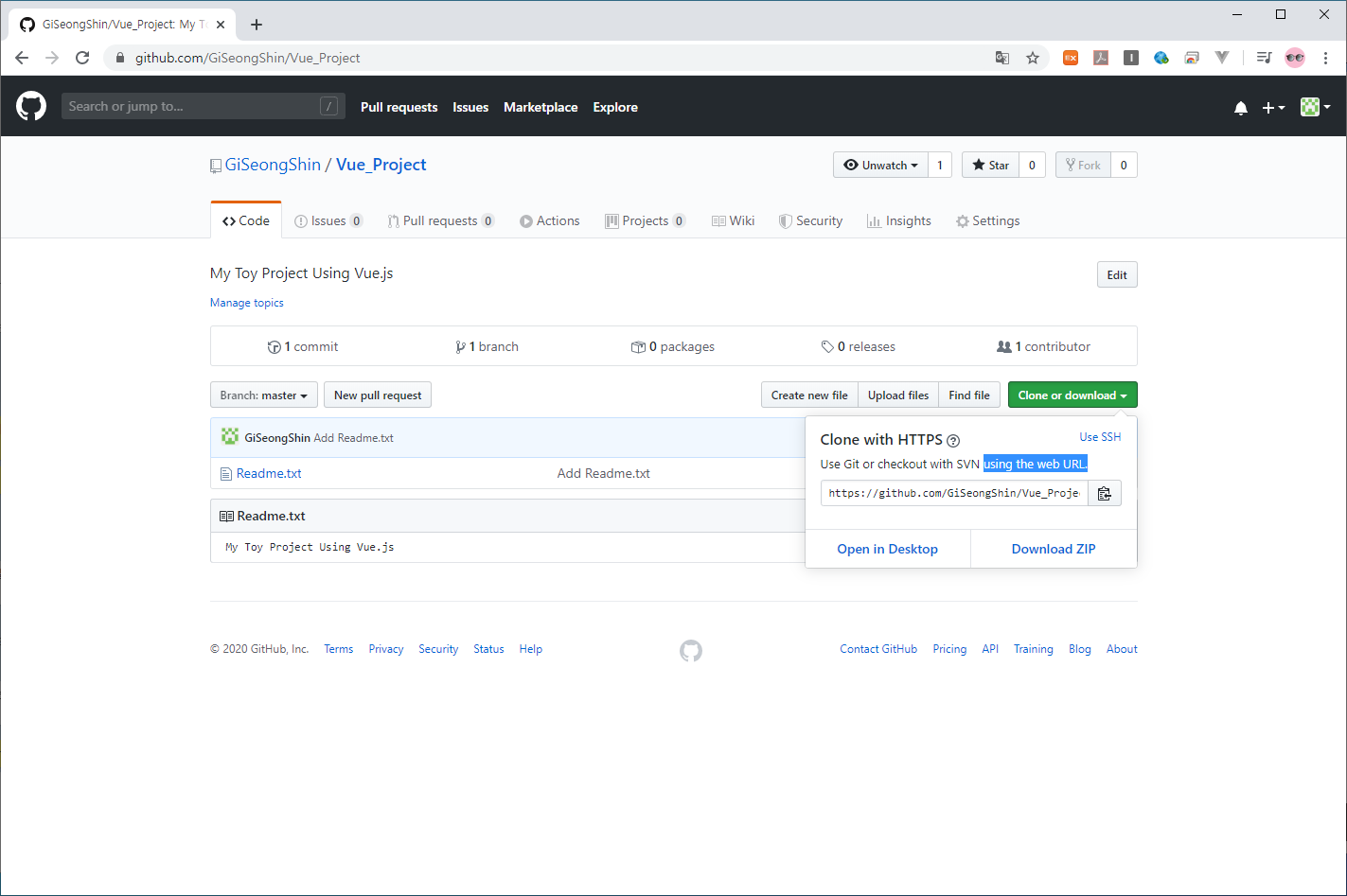Click the 0 releases link
Screen dimensions: 1347x896
click(859, 346)
